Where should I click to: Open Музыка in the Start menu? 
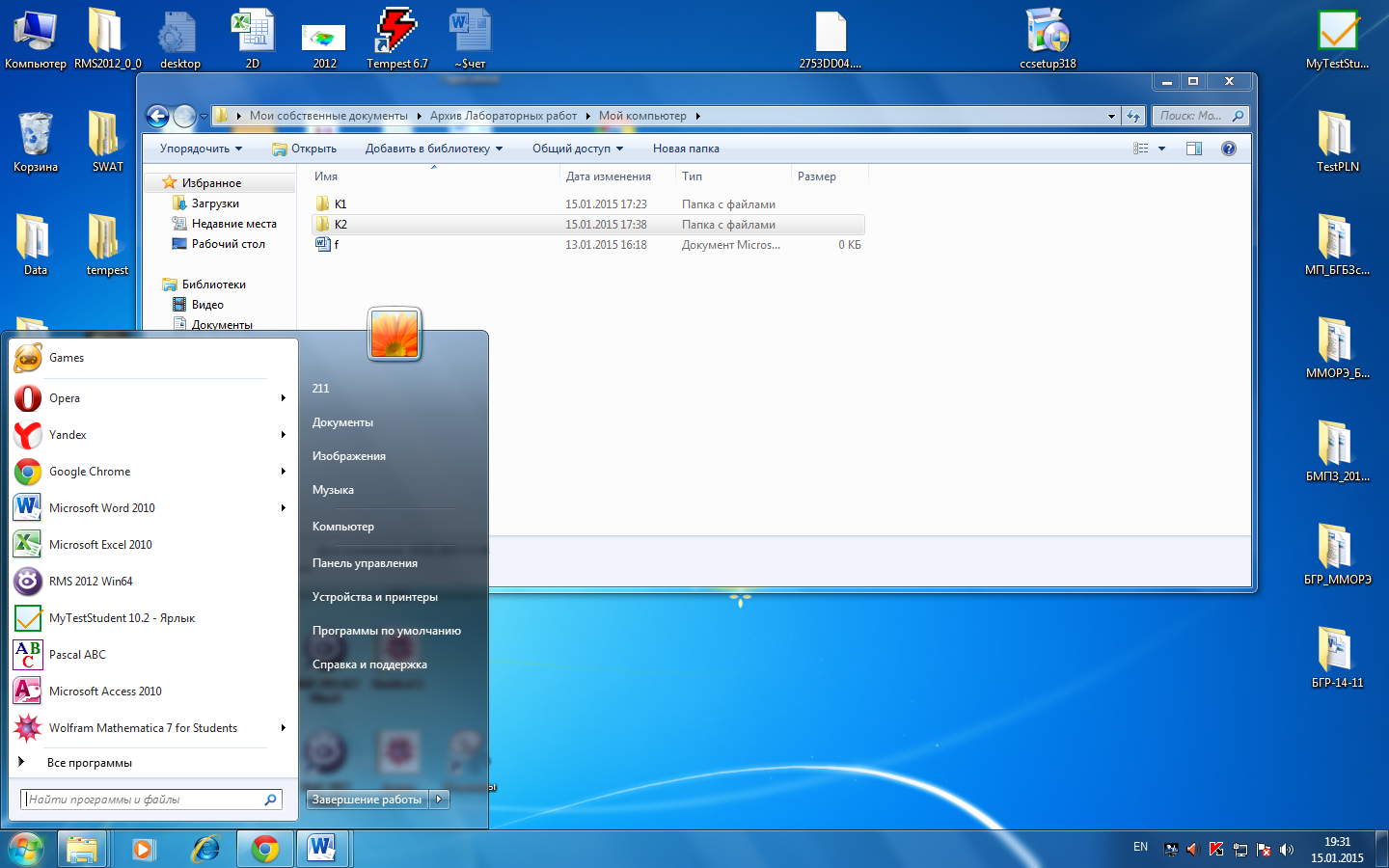(333, 490)
